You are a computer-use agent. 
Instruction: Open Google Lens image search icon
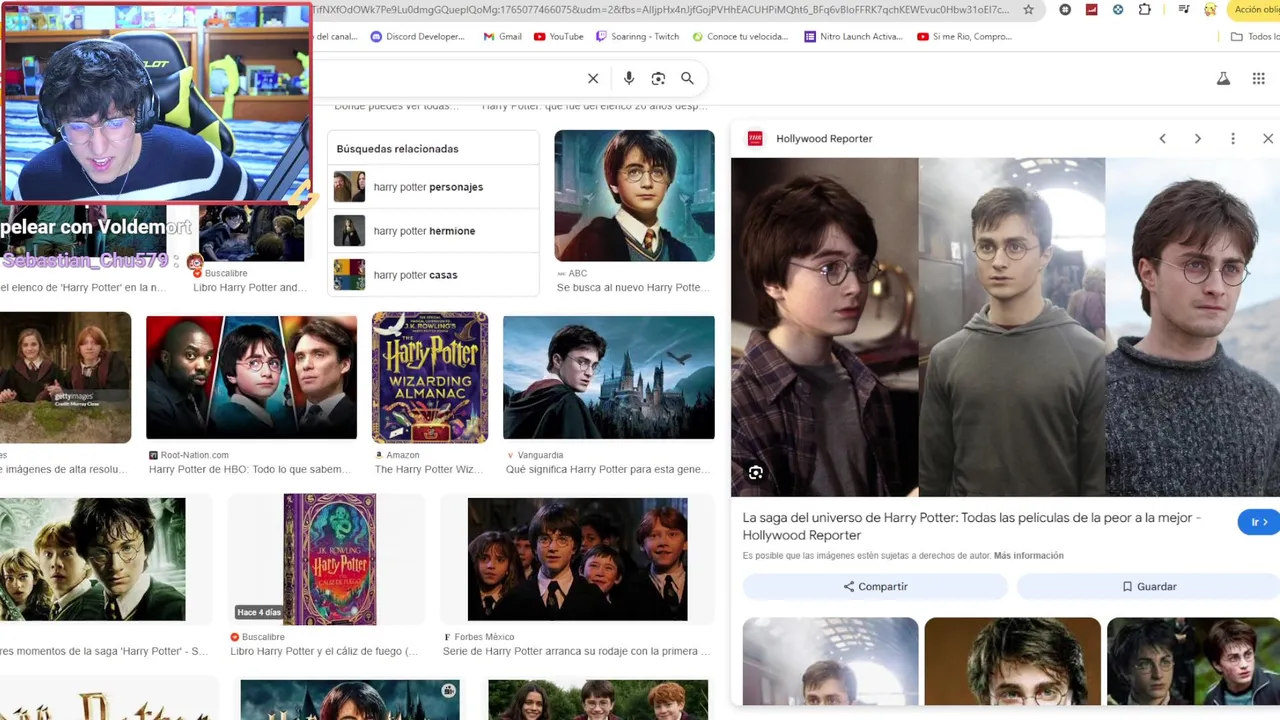tap(658, 78)
